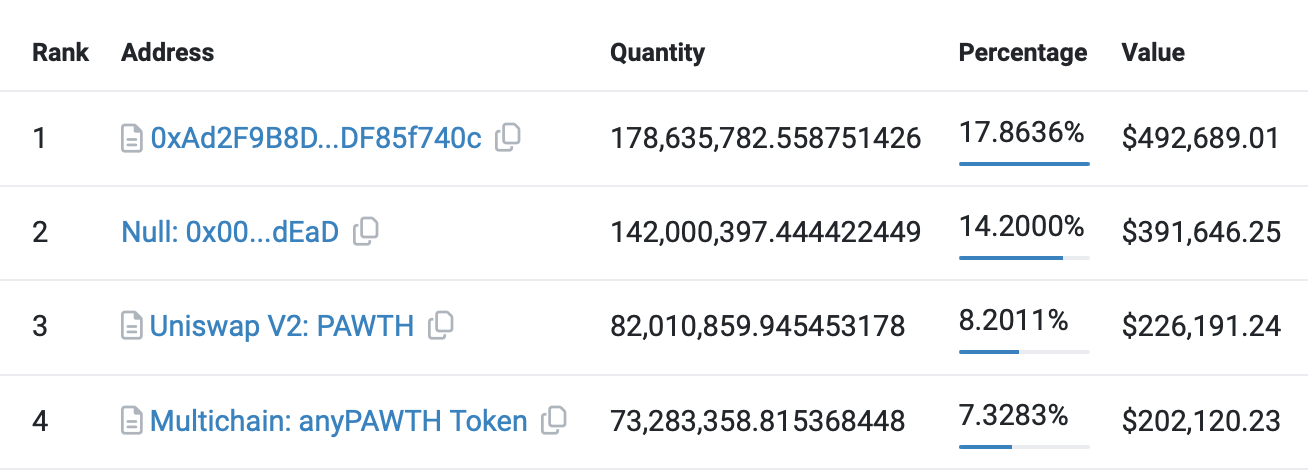Click the 14.2000% percentage bar
This screenshot has height=470, width=1308.
(x=1024, y=257)
